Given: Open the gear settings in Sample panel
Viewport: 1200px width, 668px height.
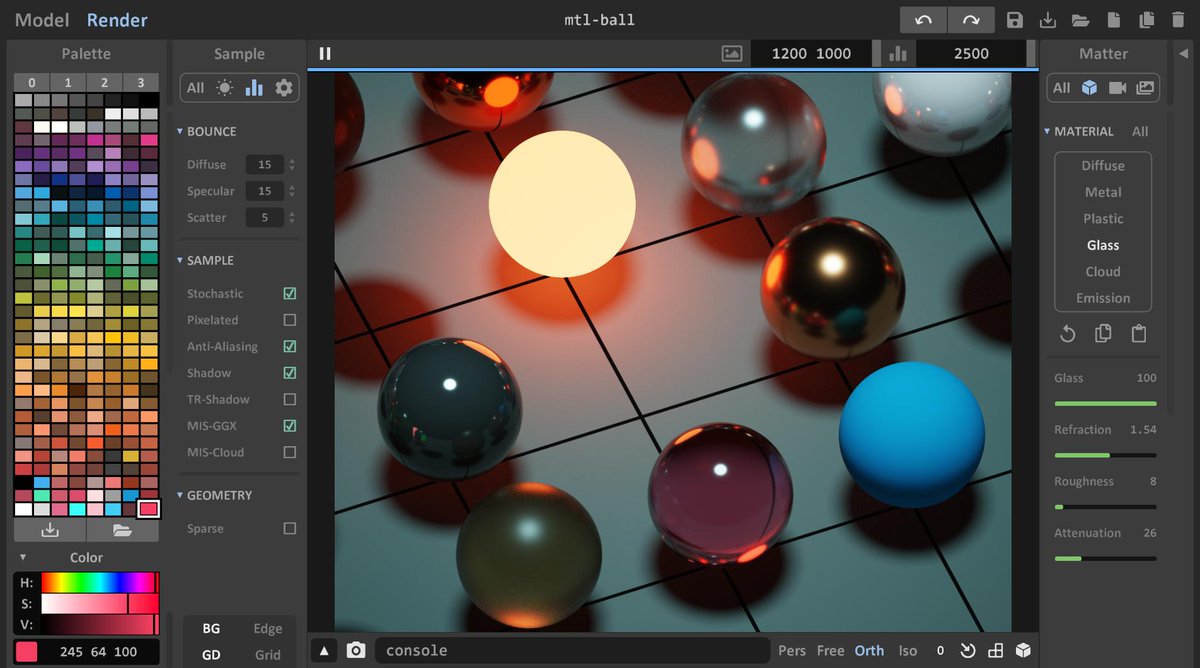Looking at the screenshot, I should click(x=284, y=88).
